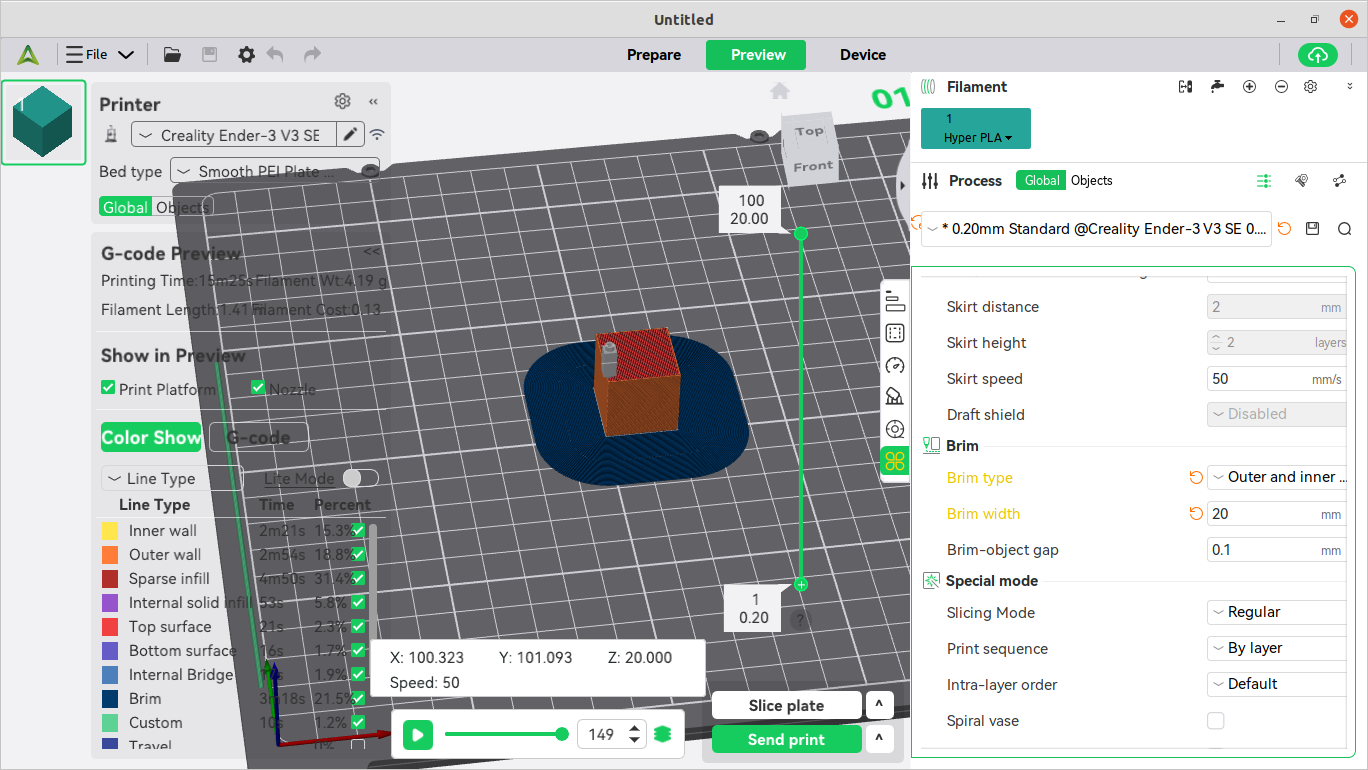Search process settings with magnifier icon

pyautogui.click(x=1344, y=229)
